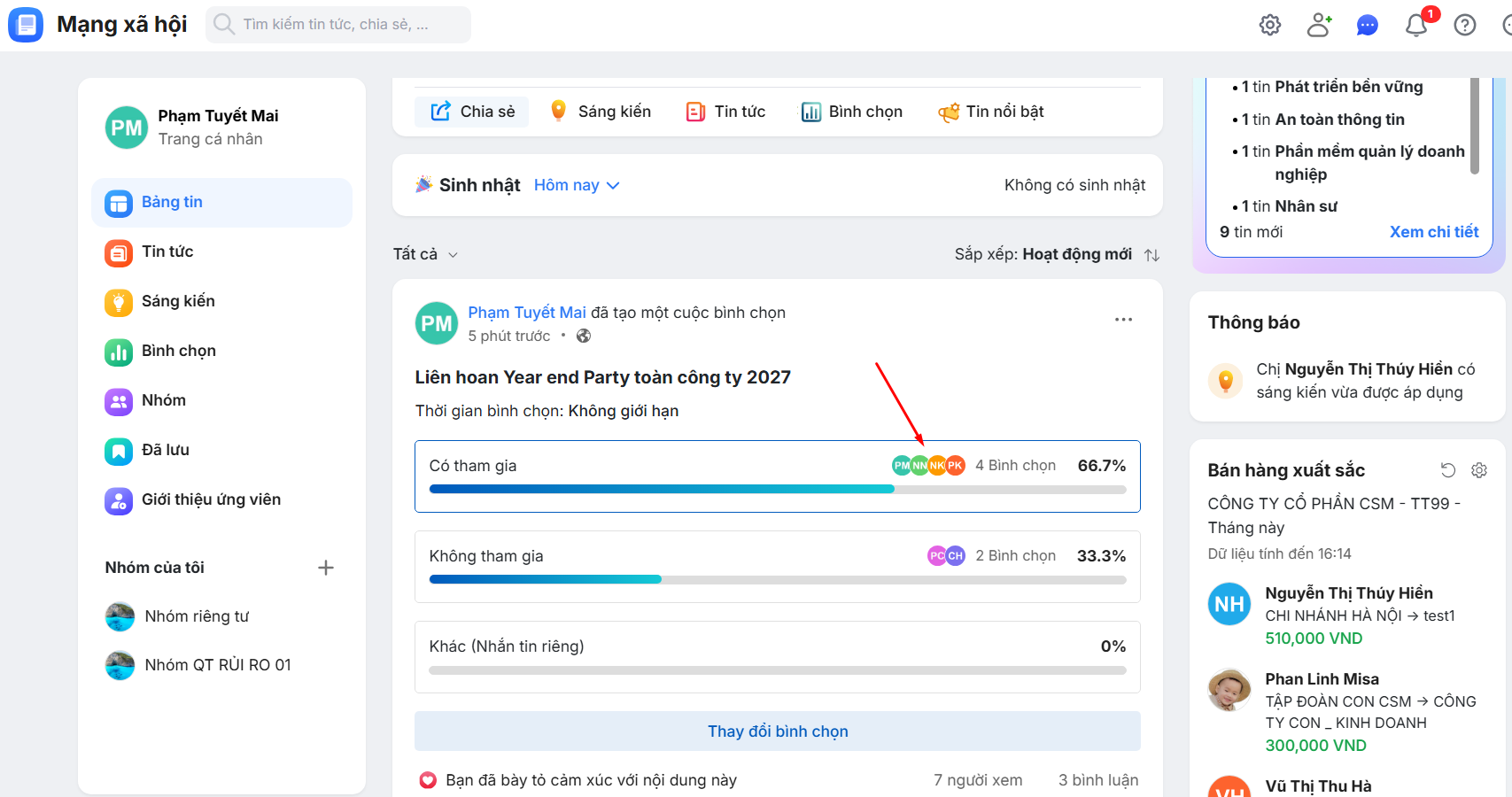Open the notification bell
This screenshot has width=1512, height=797.
tap(1416, 25)
